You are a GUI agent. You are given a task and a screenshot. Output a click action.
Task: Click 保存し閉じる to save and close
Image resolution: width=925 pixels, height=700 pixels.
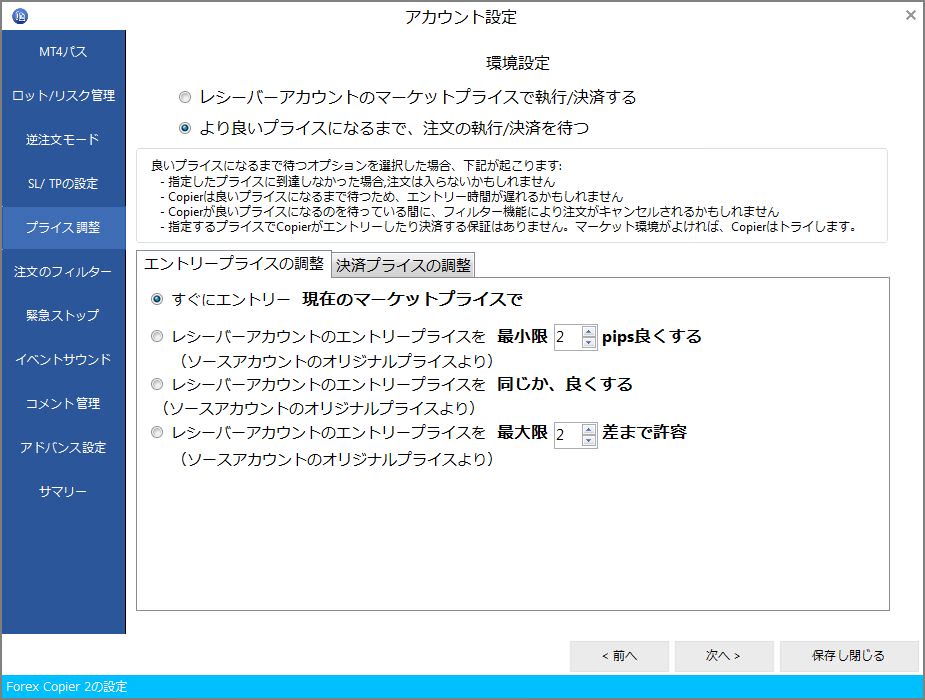(848, 656)
